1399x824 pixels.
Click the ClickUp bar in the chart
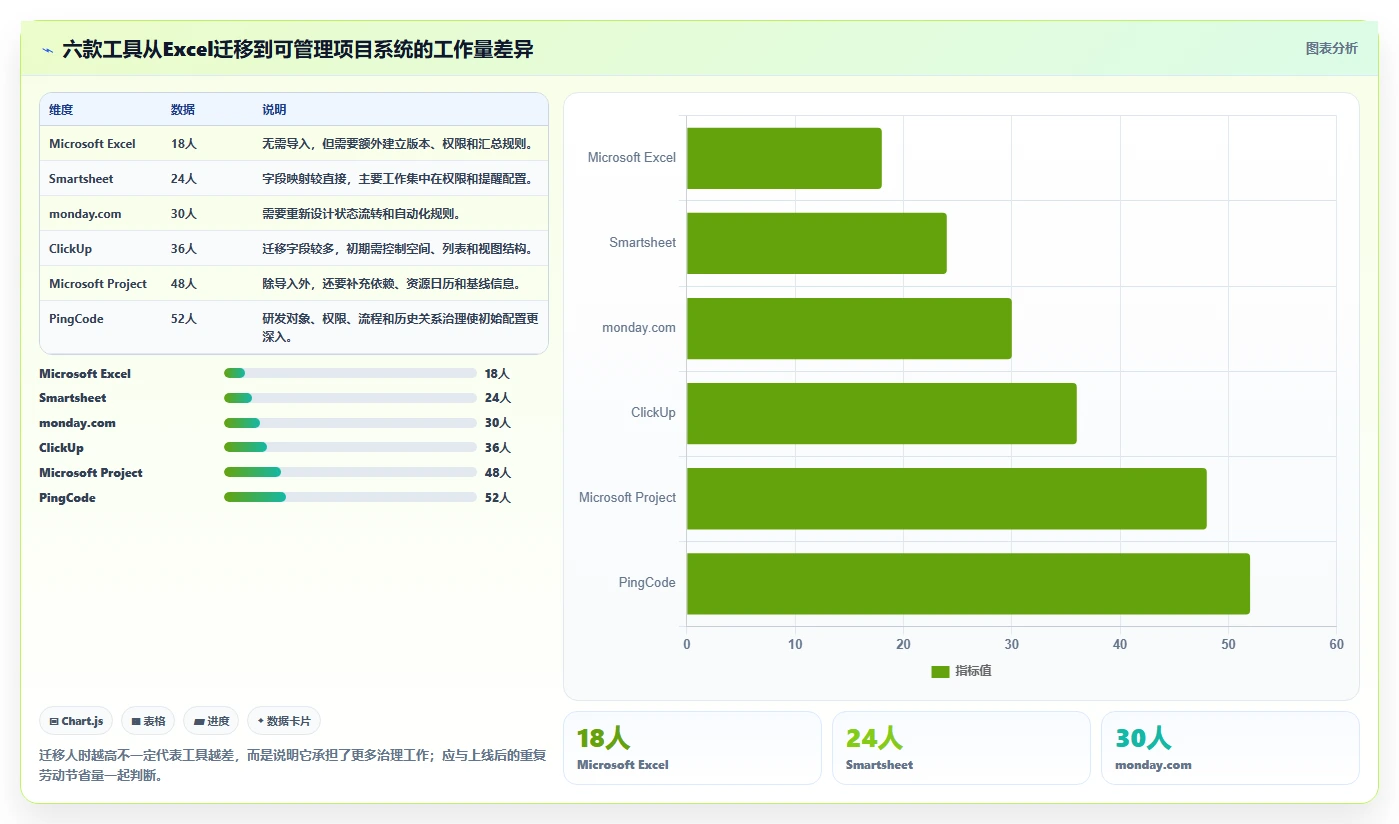click(882, 413)
